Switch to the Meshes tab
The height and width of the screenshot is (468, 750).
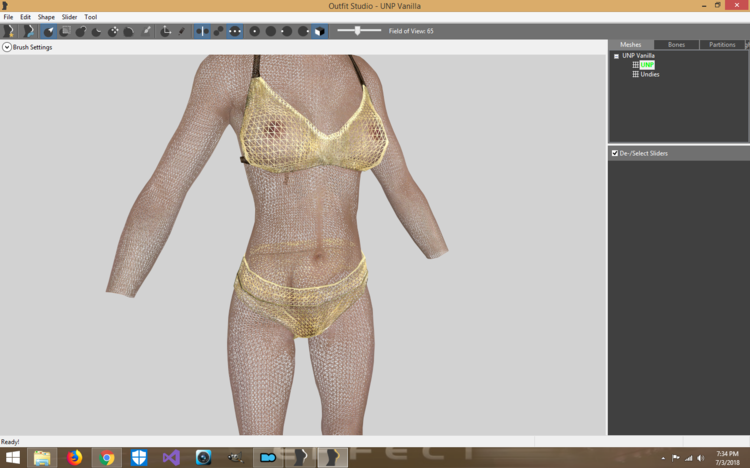coord(630,45)
